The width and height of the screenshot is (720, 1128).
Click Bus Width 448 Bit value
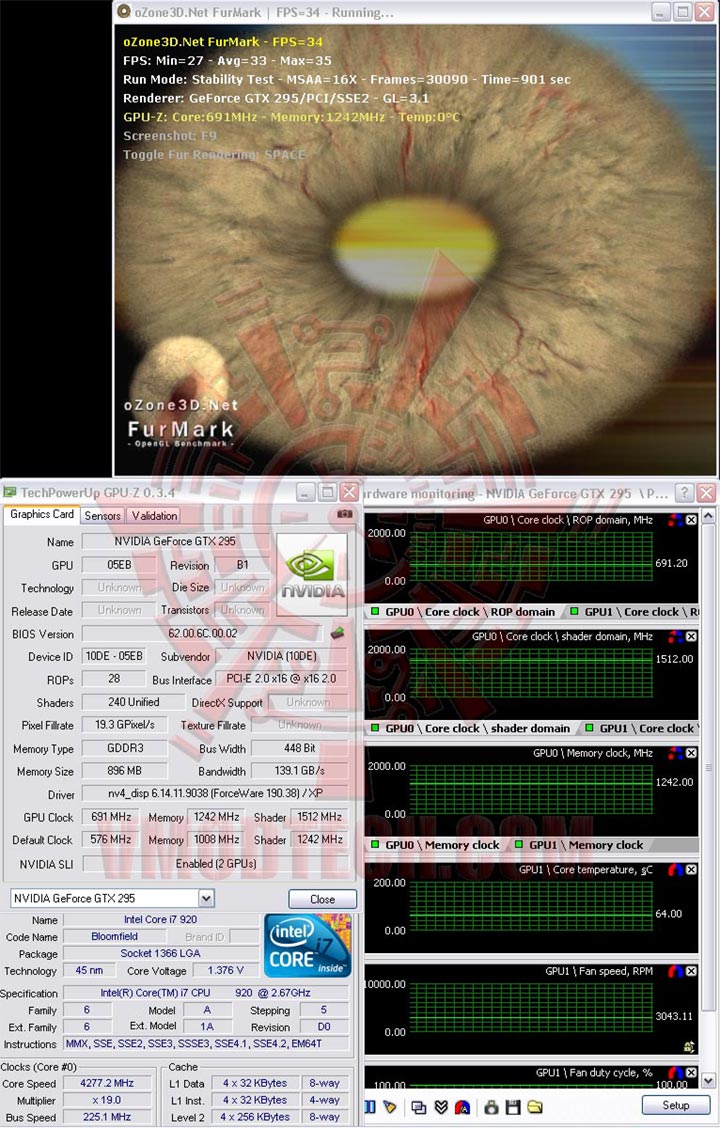point(300,748)
